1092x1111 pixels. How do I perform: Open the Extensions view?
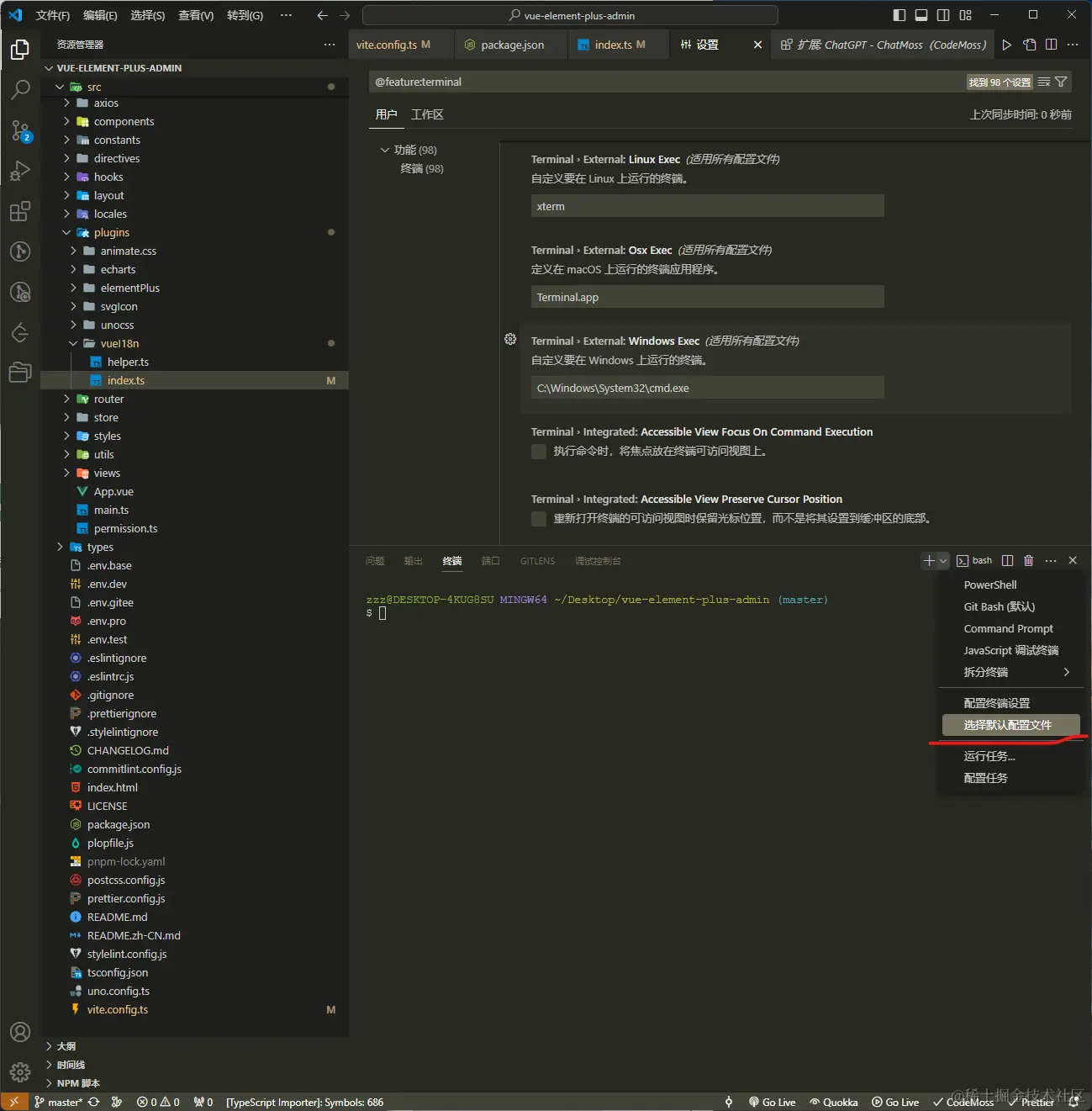click(x=20, y=211)
